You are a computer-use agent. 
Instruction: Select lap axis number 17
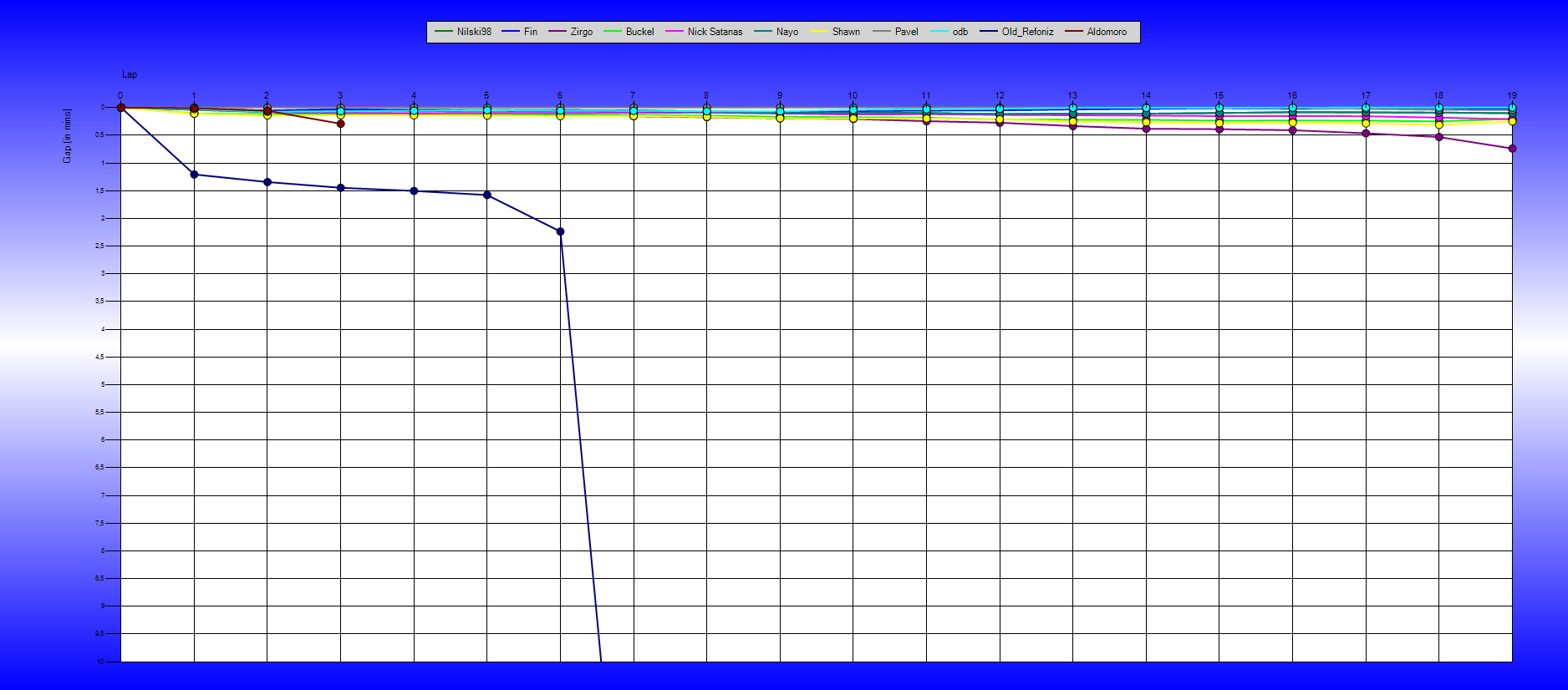point(1366,95)
